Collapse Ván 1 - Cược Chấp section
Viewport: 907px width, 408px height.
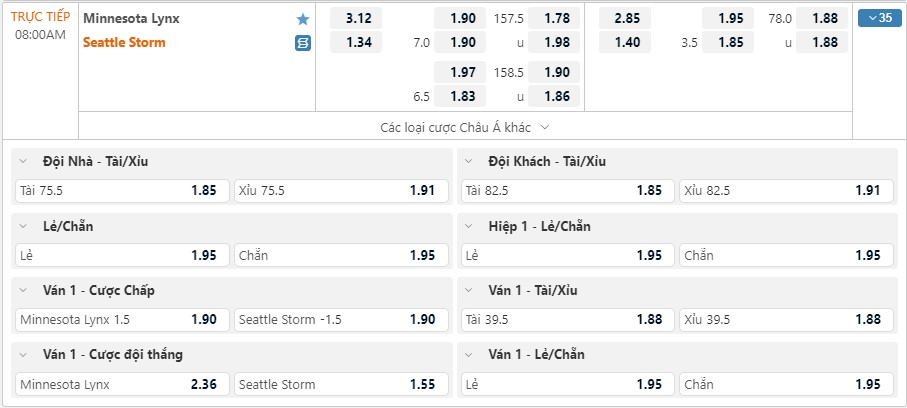click(x=23, y=291)
